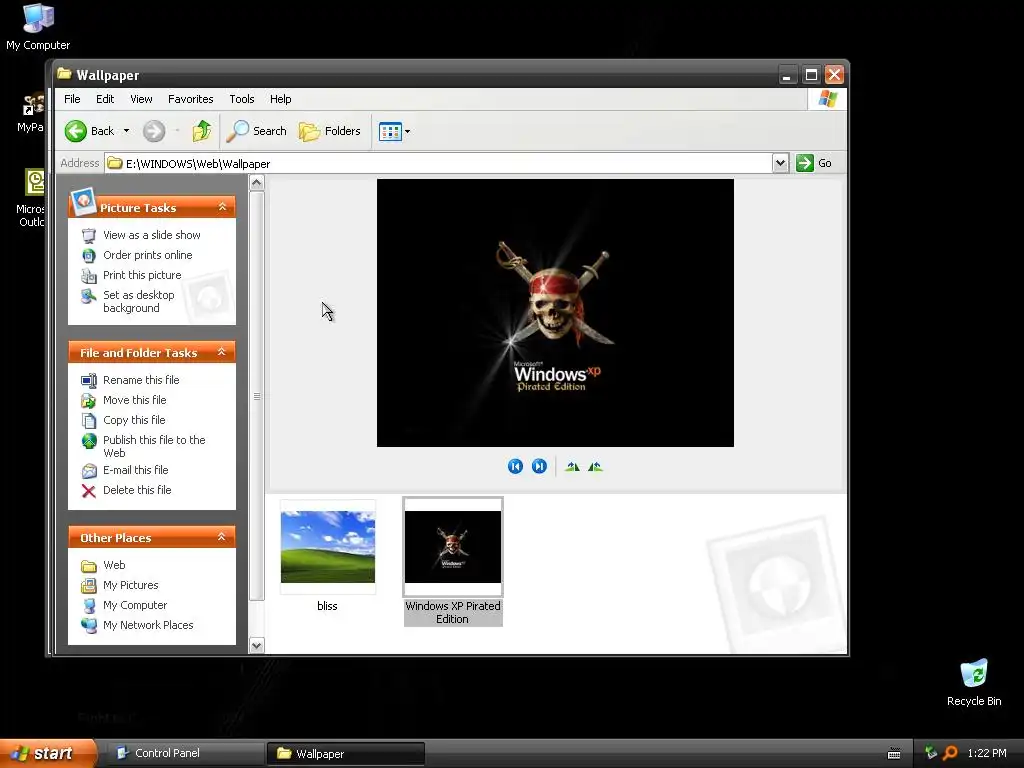Screen dimensions: 1024x768
Task: Click the Print this picture icon
Action: coord(89,276)
